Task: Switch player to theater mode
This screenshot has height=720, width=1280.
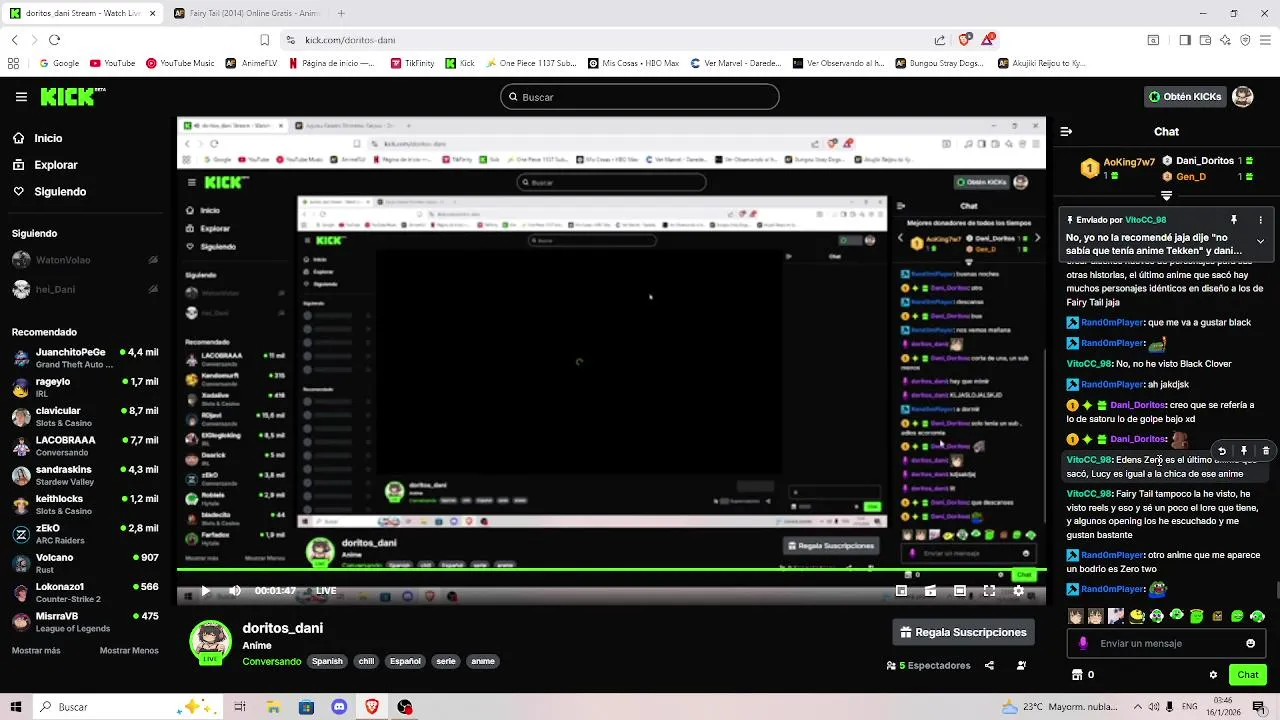Action: [x=959, y=591]
